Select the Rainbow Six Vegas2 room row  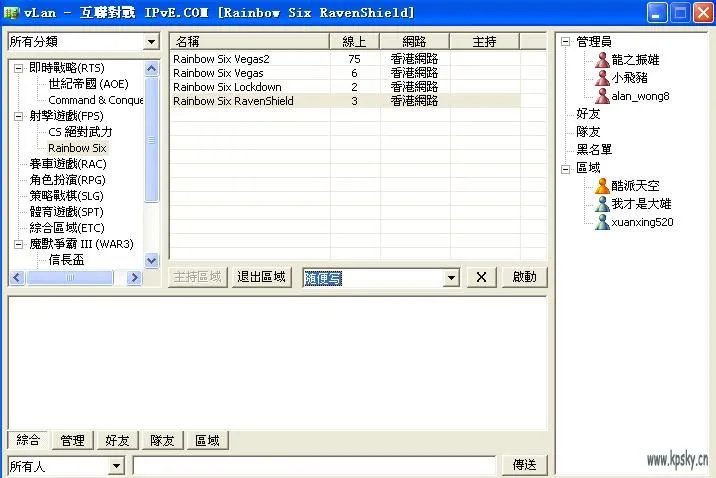(346, 59)
